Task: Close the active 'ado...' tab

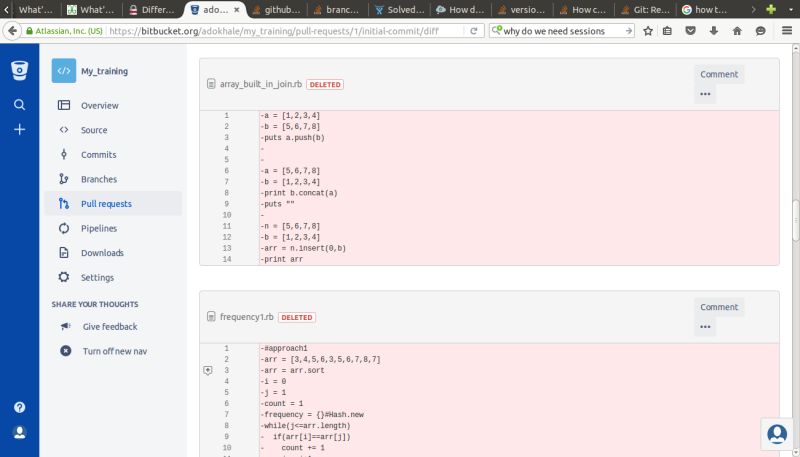Action: coord(237,10)
